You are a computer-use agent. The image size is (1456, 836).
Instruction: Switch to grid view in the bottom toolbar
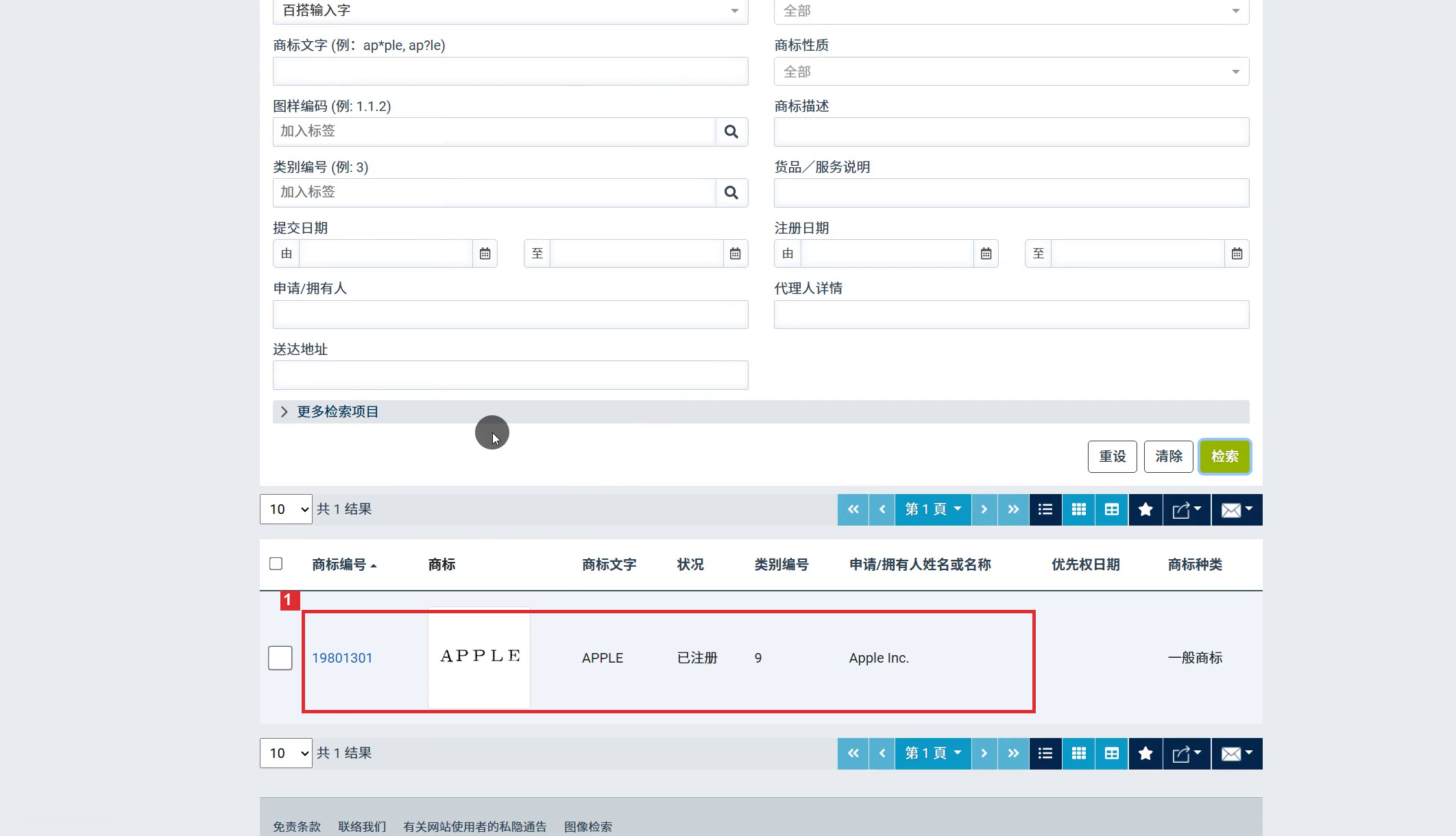click(1078, 754)
